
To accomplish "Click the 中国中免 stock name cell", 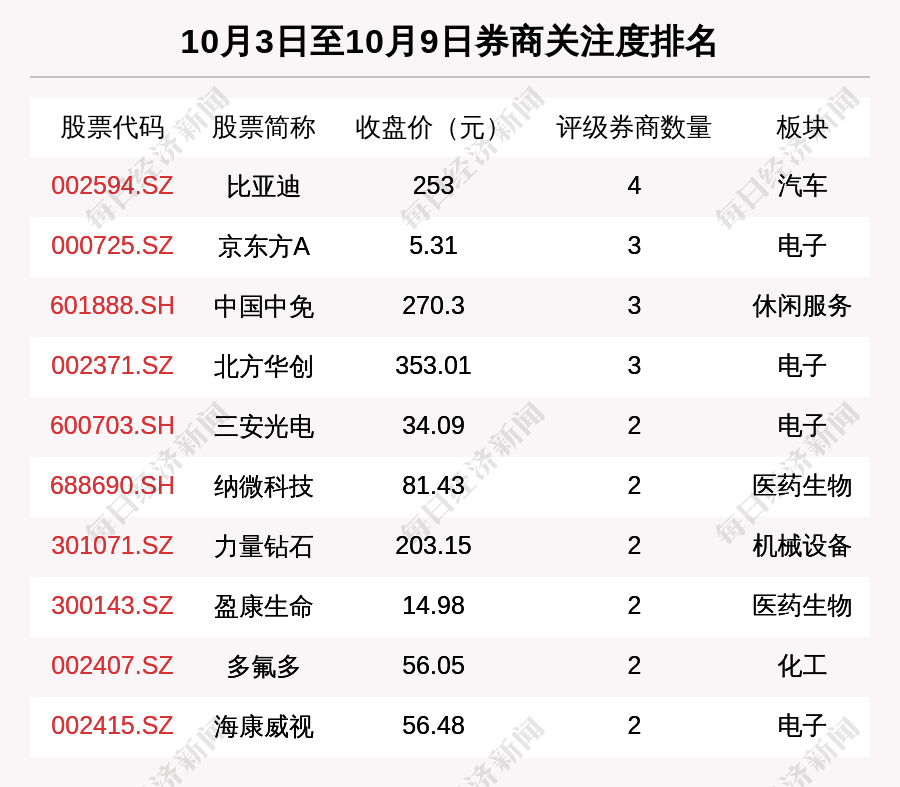I will [263, 307].
